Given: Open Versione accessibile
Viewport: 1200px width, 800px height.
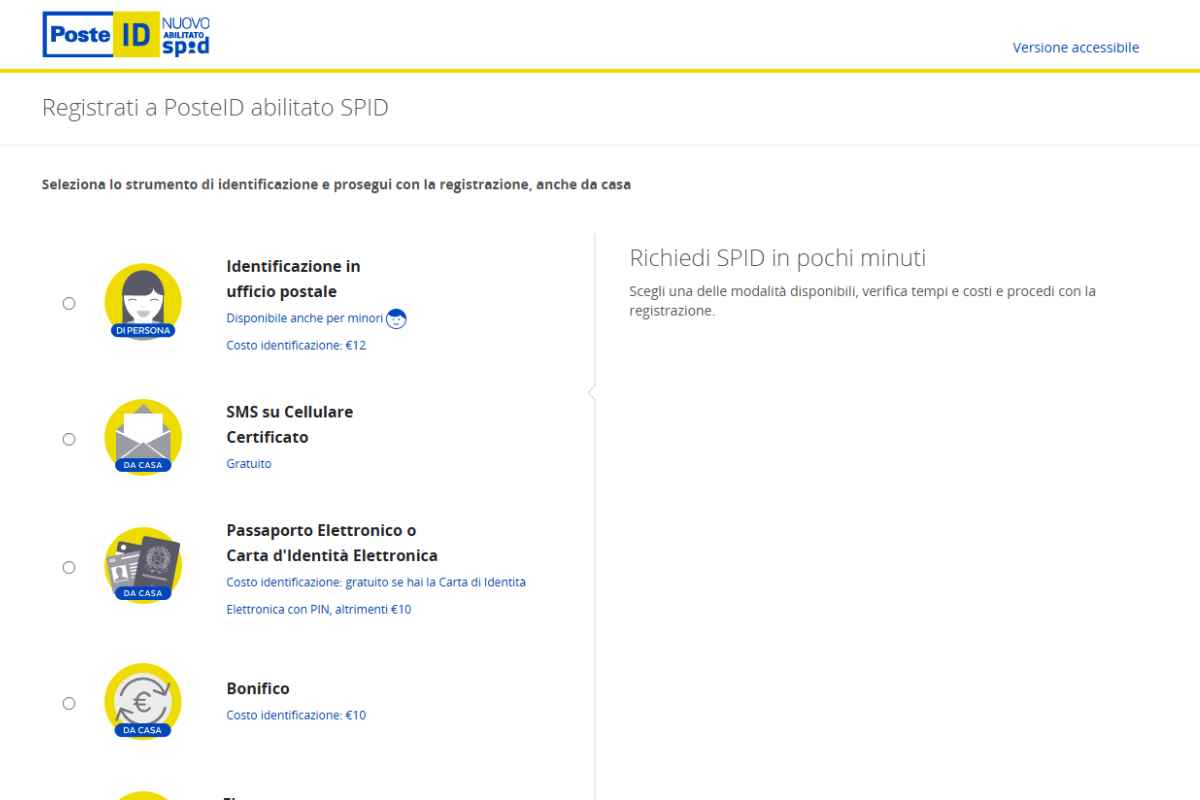Looking at the screenshot, I should pos(1074,47).
